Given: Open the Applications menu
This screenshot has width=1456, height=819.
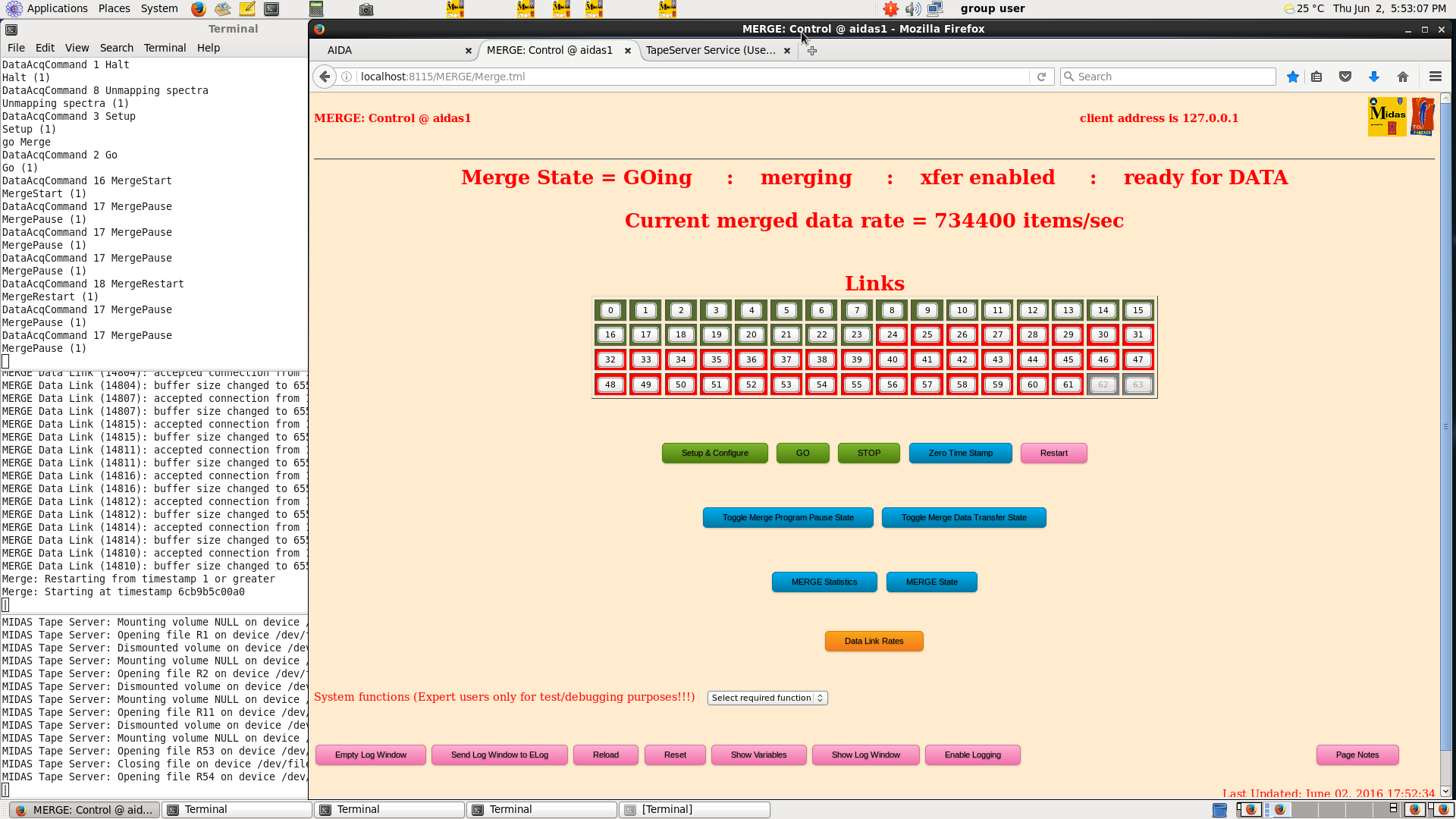Looking at the screenshot, I should (x=57, y=8).
